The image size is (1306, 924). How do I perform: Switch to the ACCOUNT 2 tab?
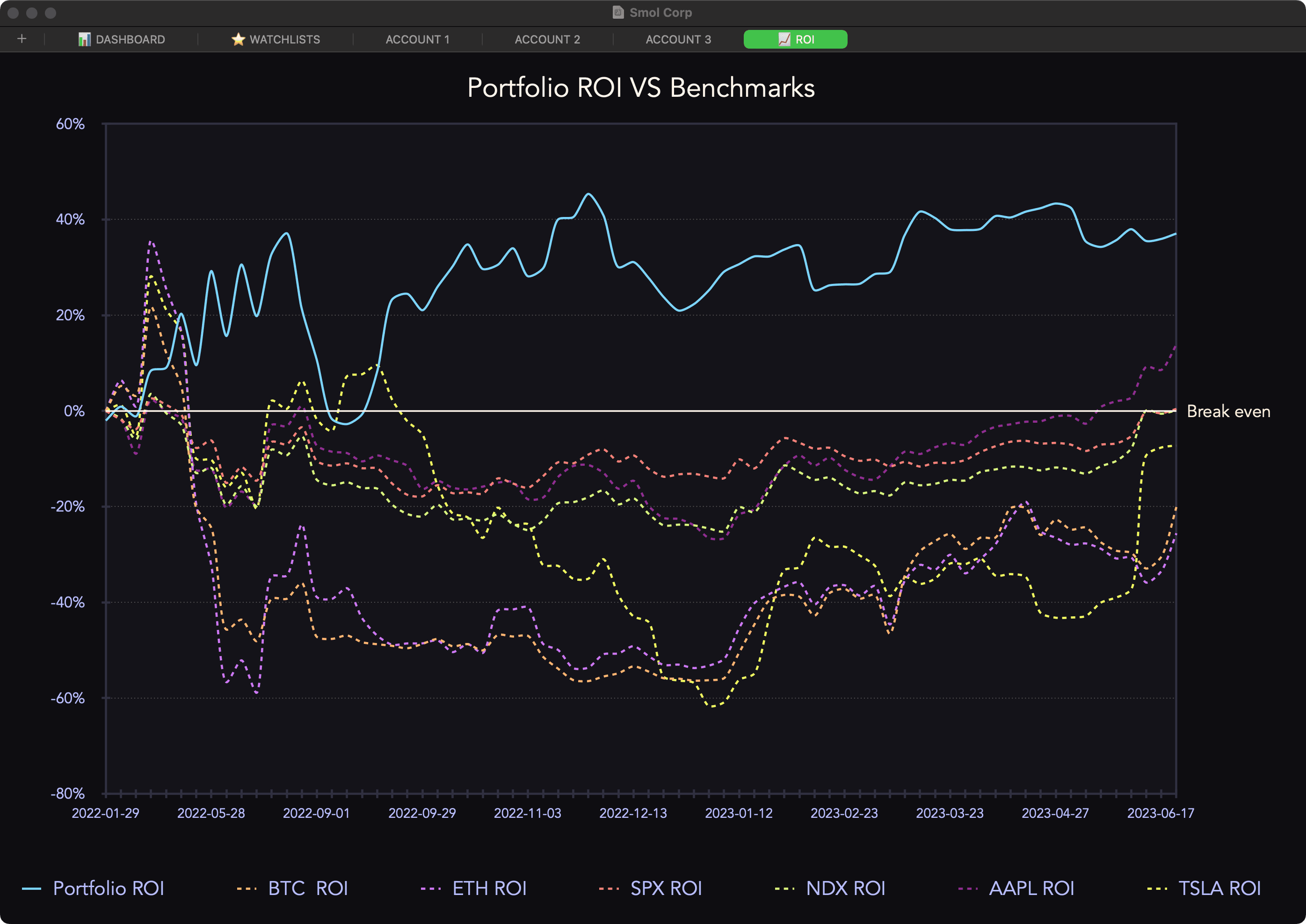547,39
